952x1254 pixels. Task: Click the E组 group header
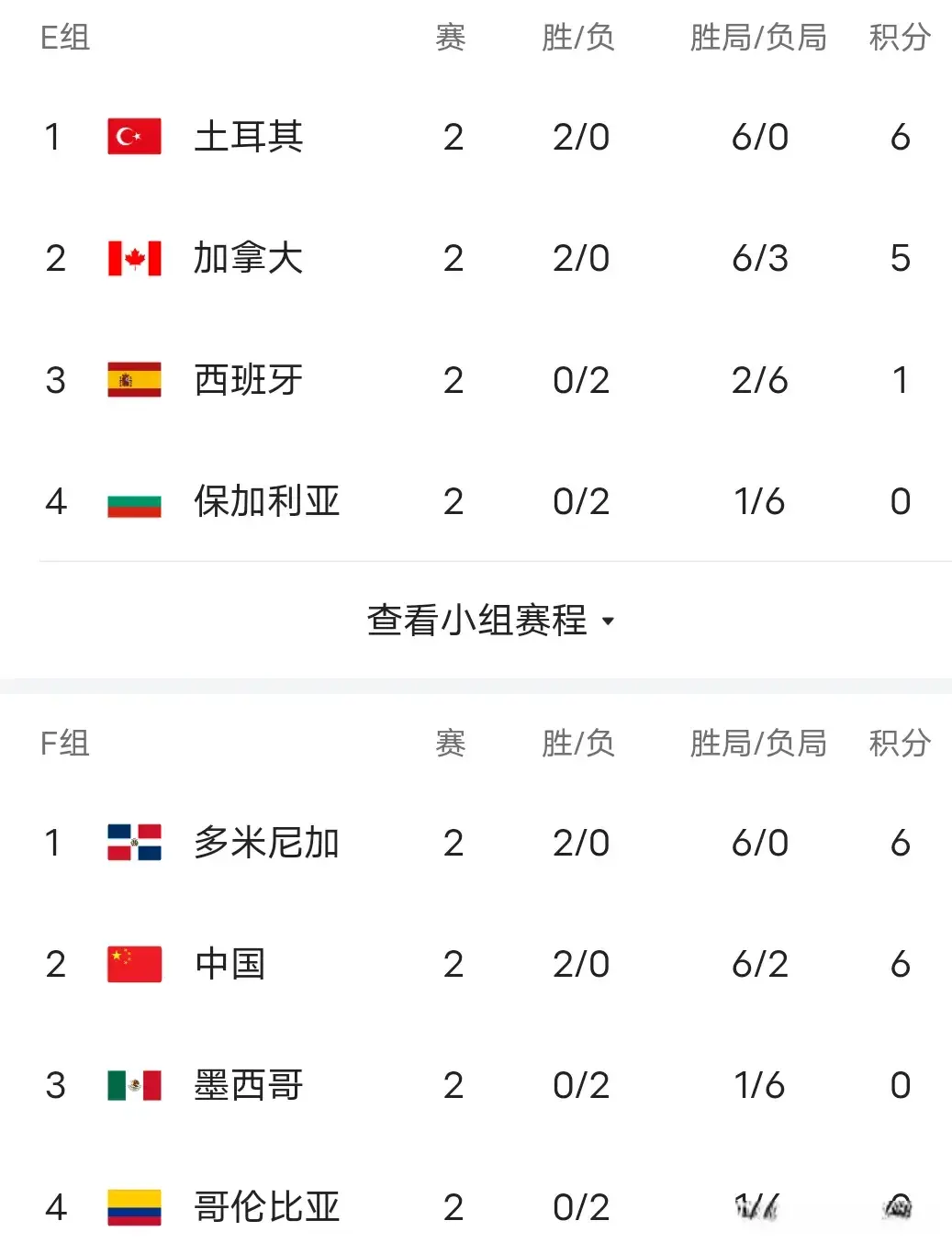[x=65, y=38]
